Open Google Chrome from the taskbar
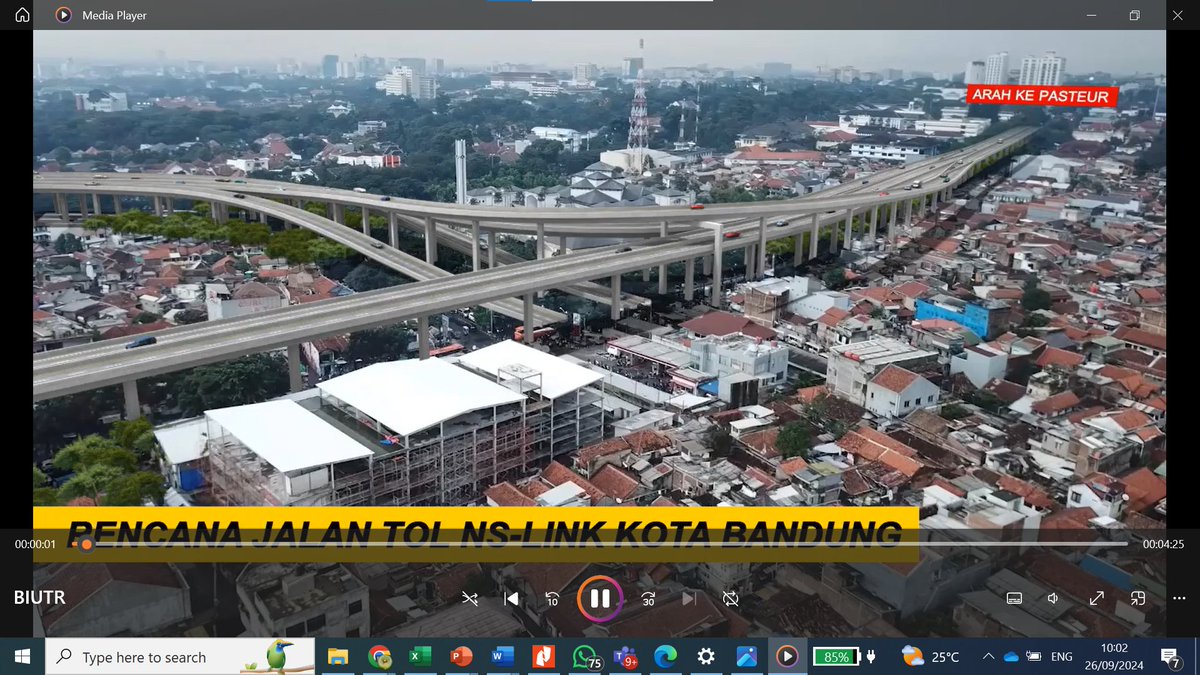 pyautogui.click(x=379, y=657)
